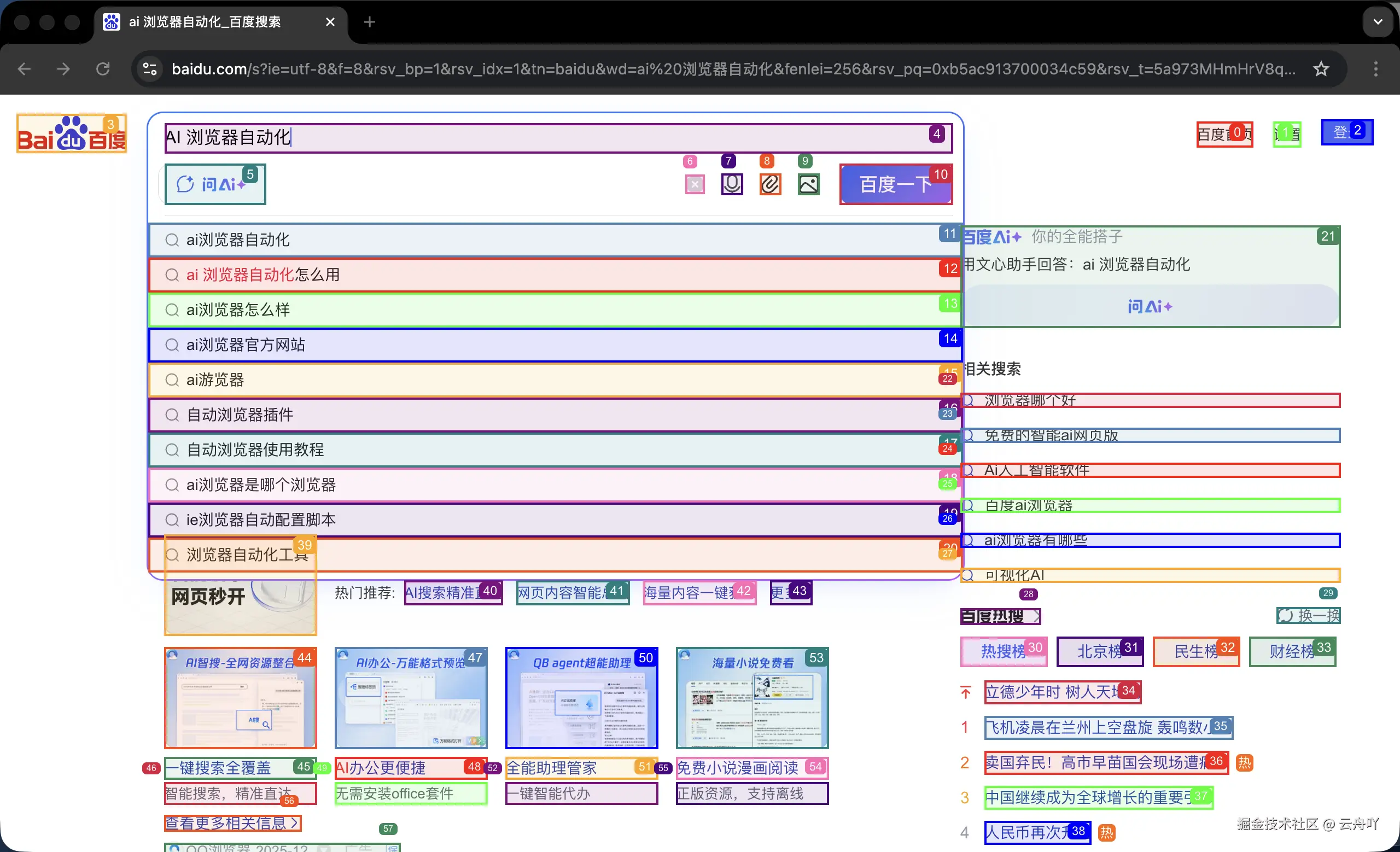Screen dimensions: 1400x852
Task: Click the 换一换 refresh hot search icon
Action: 1286,616
